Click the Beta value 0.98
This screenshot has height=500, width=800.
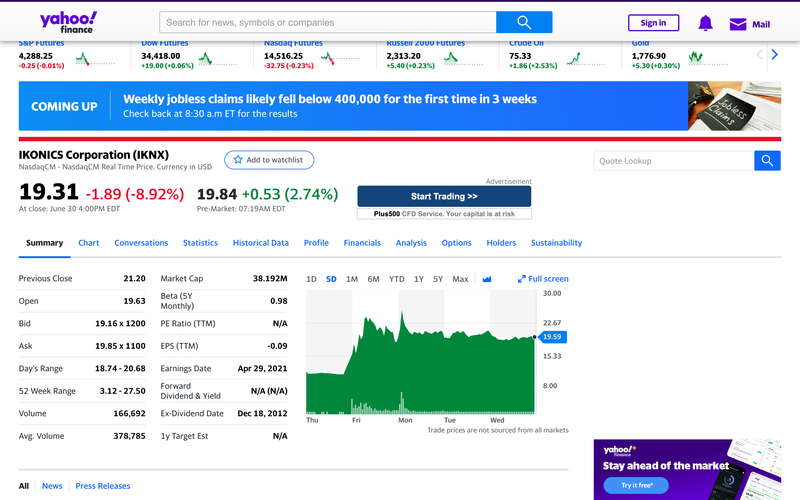279,301
